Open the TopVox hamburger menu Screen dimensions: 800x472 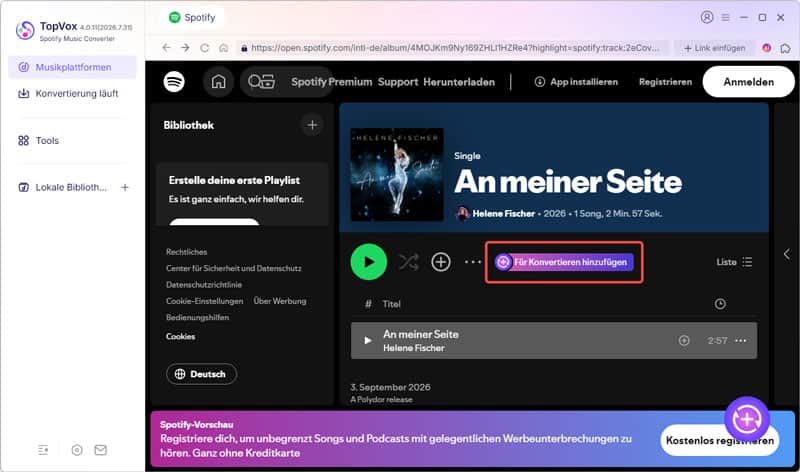point(725,17)
